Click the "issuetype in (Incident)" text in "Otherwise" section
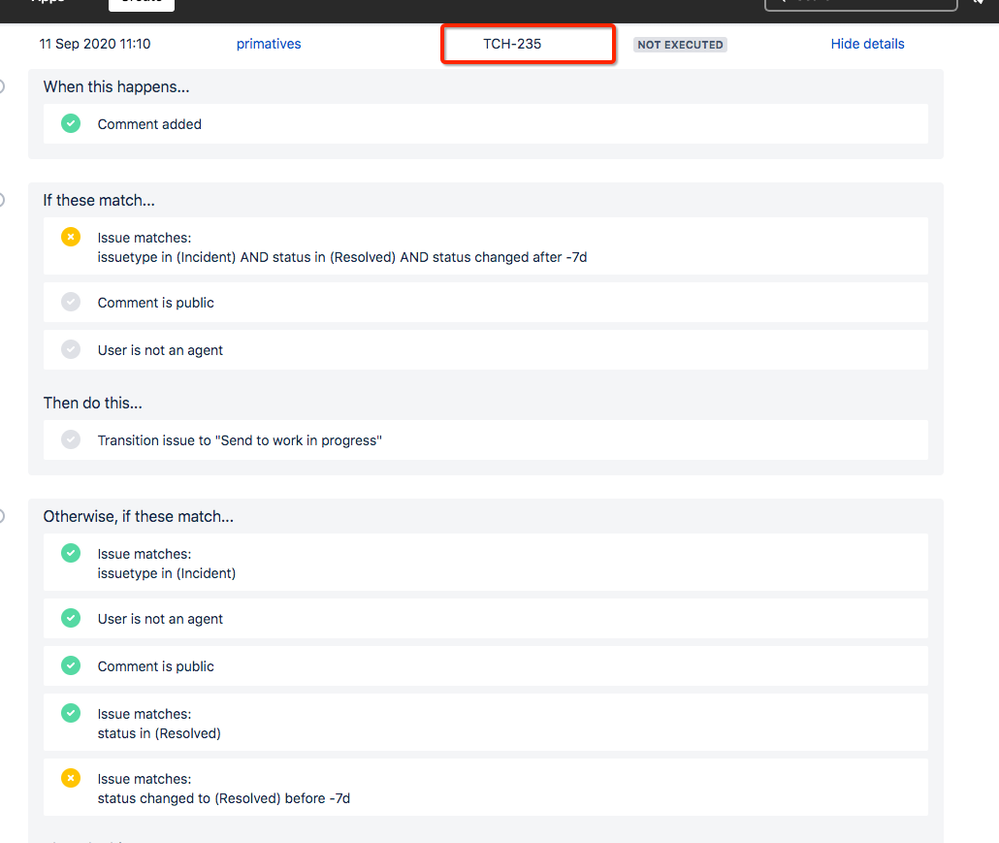Screen dimensions: 999x843 pos(166,573)
